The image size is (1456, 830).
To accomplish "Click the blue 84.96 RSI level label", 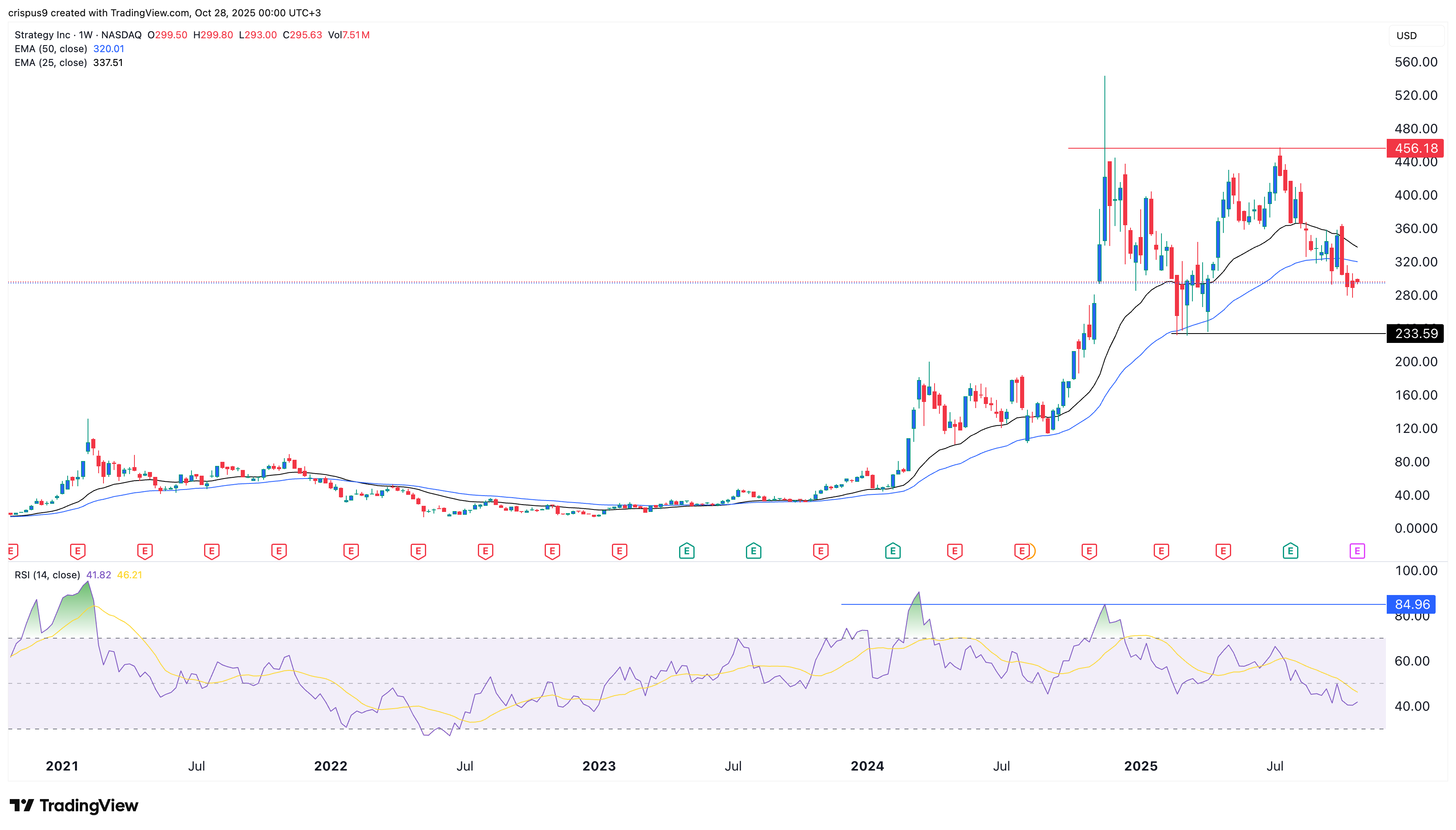I will click(1412, 604).
